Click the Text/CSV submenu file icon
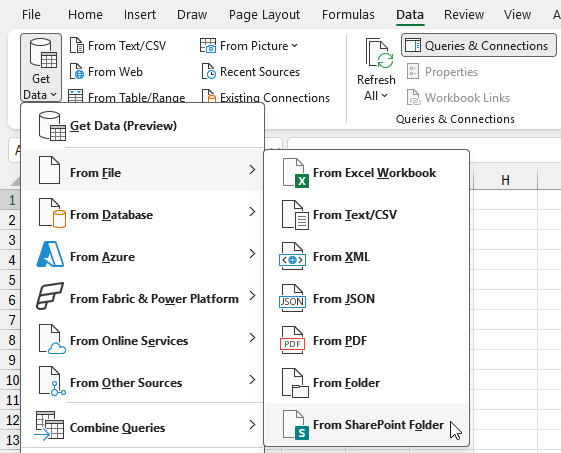The height and width of the screenshot is (453, 561). click(295, 215)
